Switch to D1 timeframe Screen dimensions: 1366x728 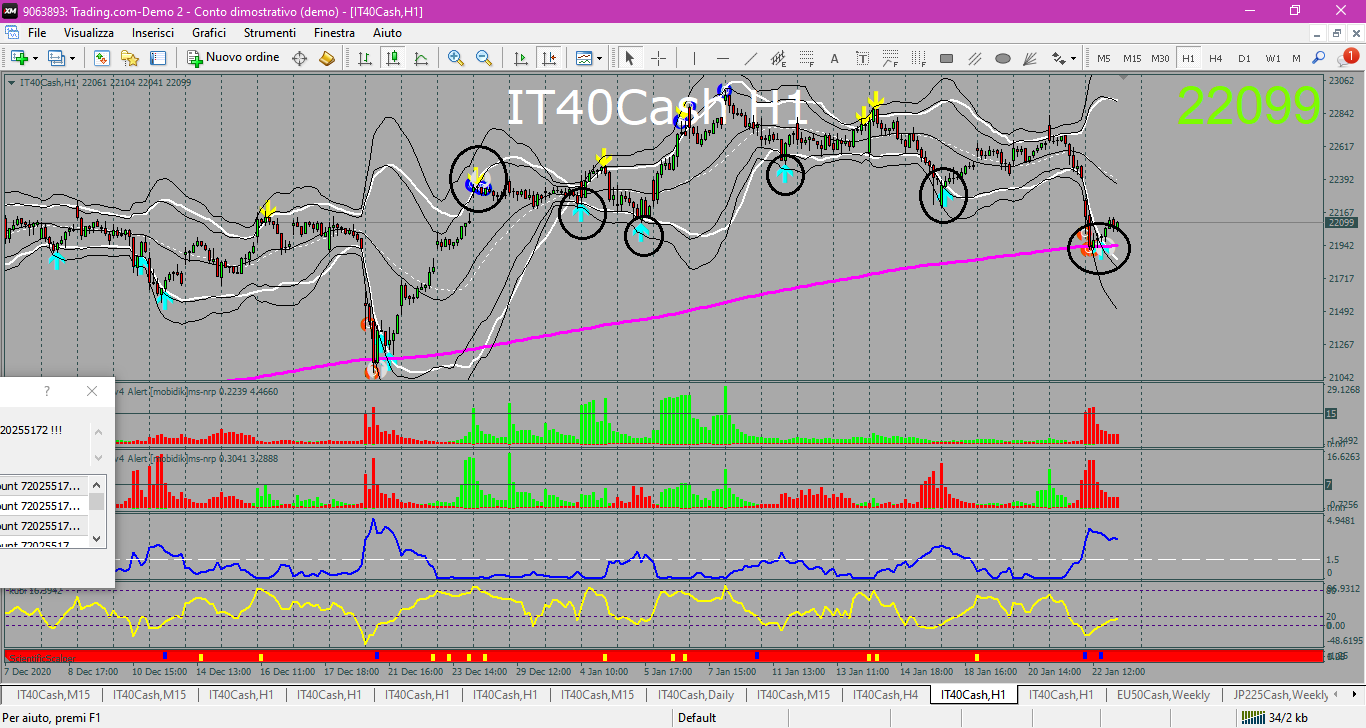(x=1244, y=58)
